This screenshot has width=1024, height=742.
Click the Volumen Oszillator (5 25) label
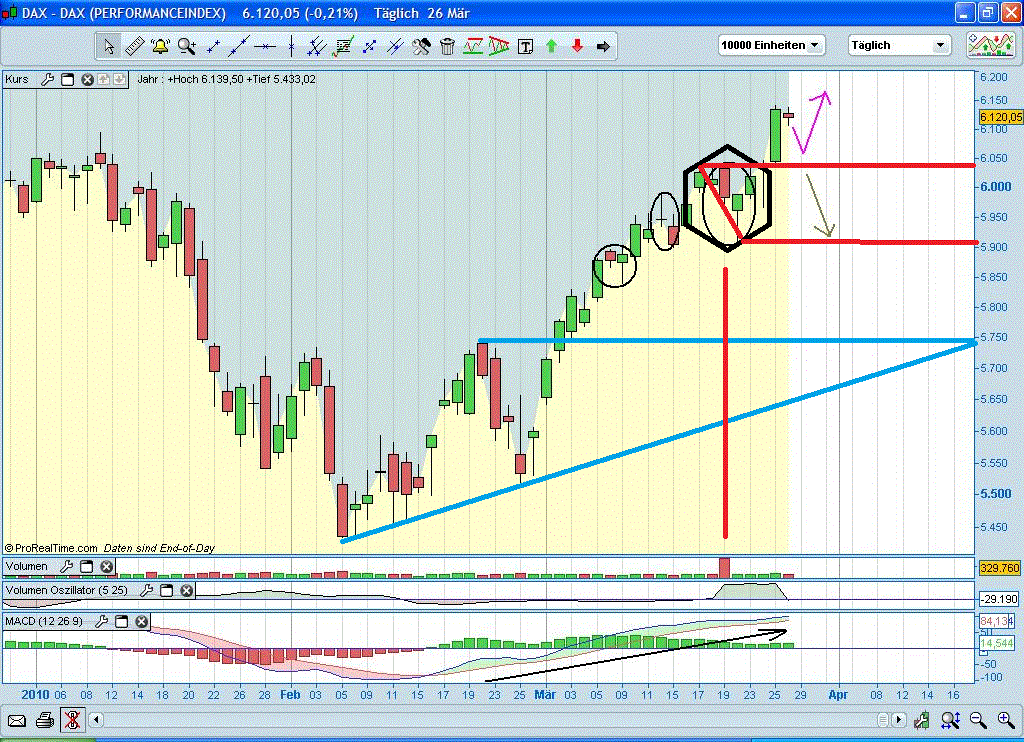[x=67, y=590]
